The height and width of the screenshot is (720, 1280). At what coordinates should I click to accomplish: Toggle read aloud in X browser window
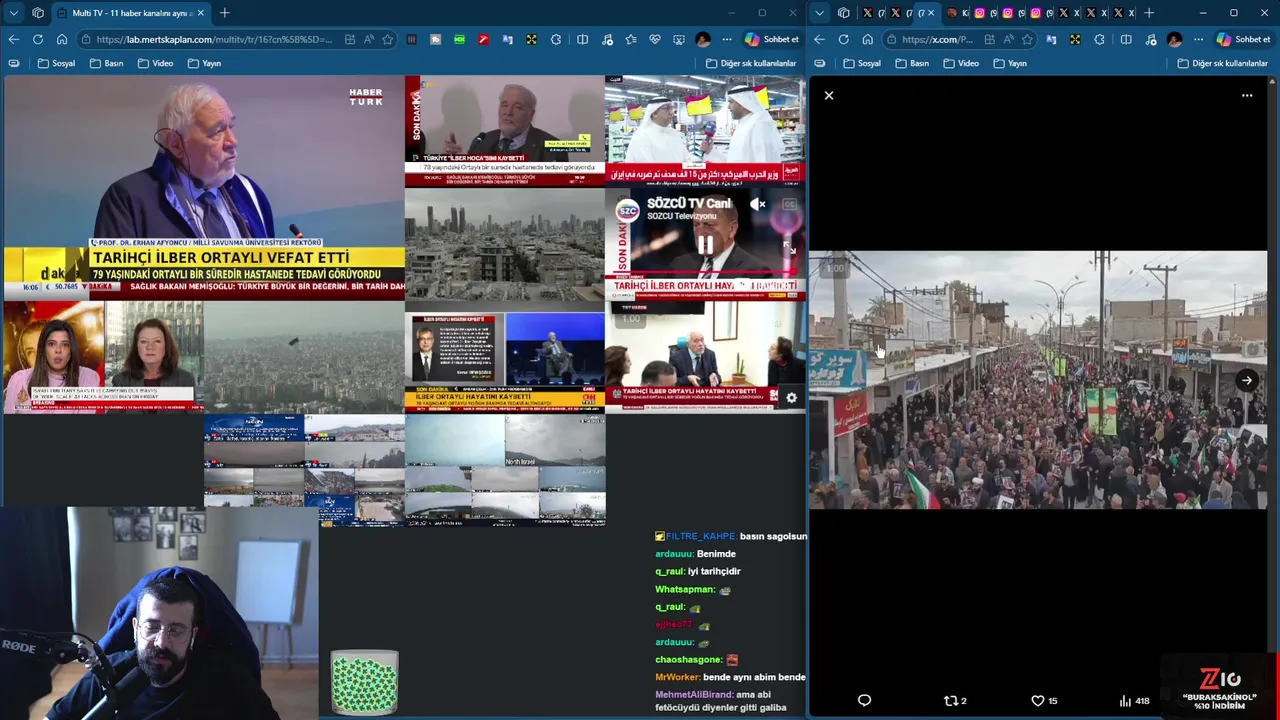coord(1008,39)
